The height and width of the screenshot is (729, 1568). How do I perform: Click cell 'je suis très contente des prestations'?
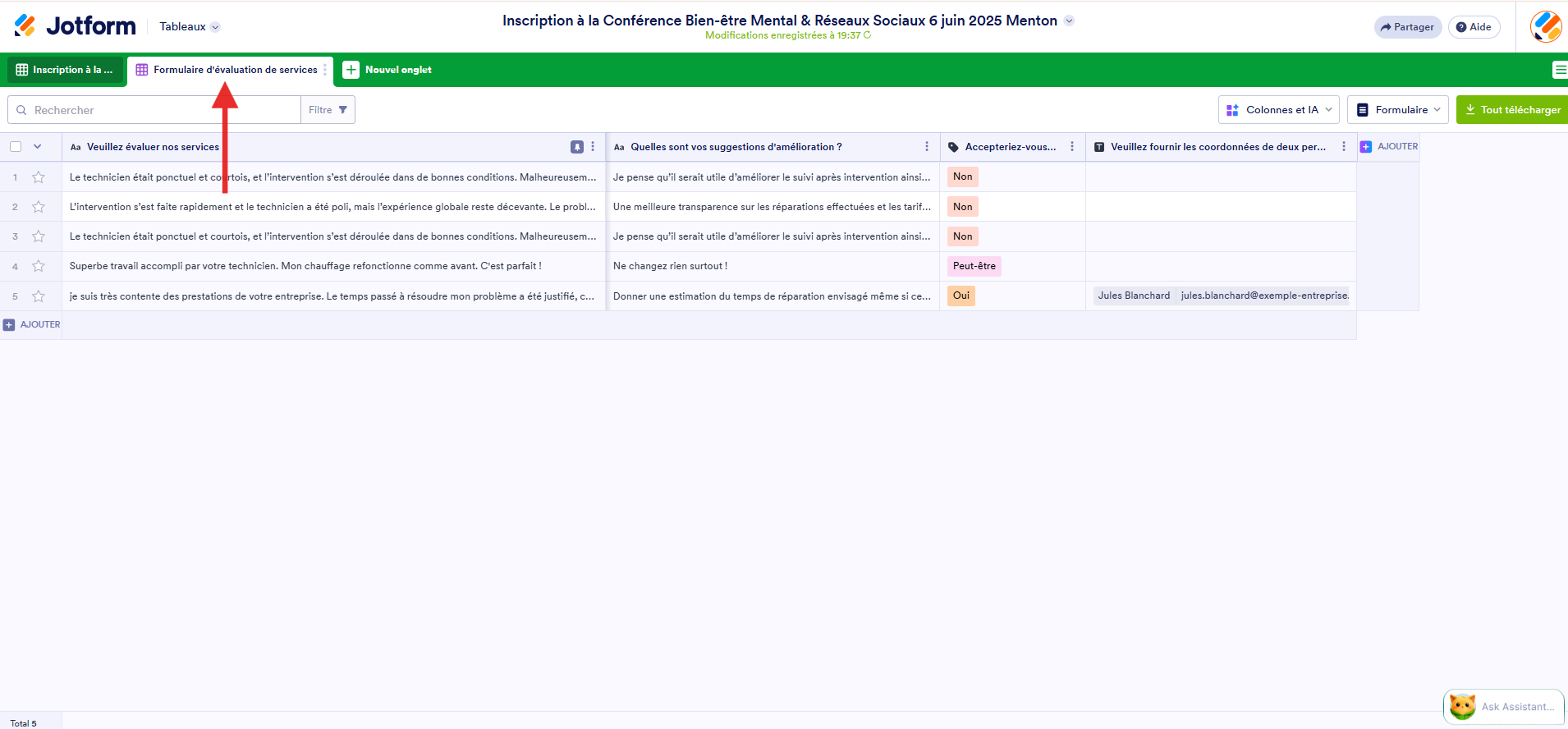(333, 296)
